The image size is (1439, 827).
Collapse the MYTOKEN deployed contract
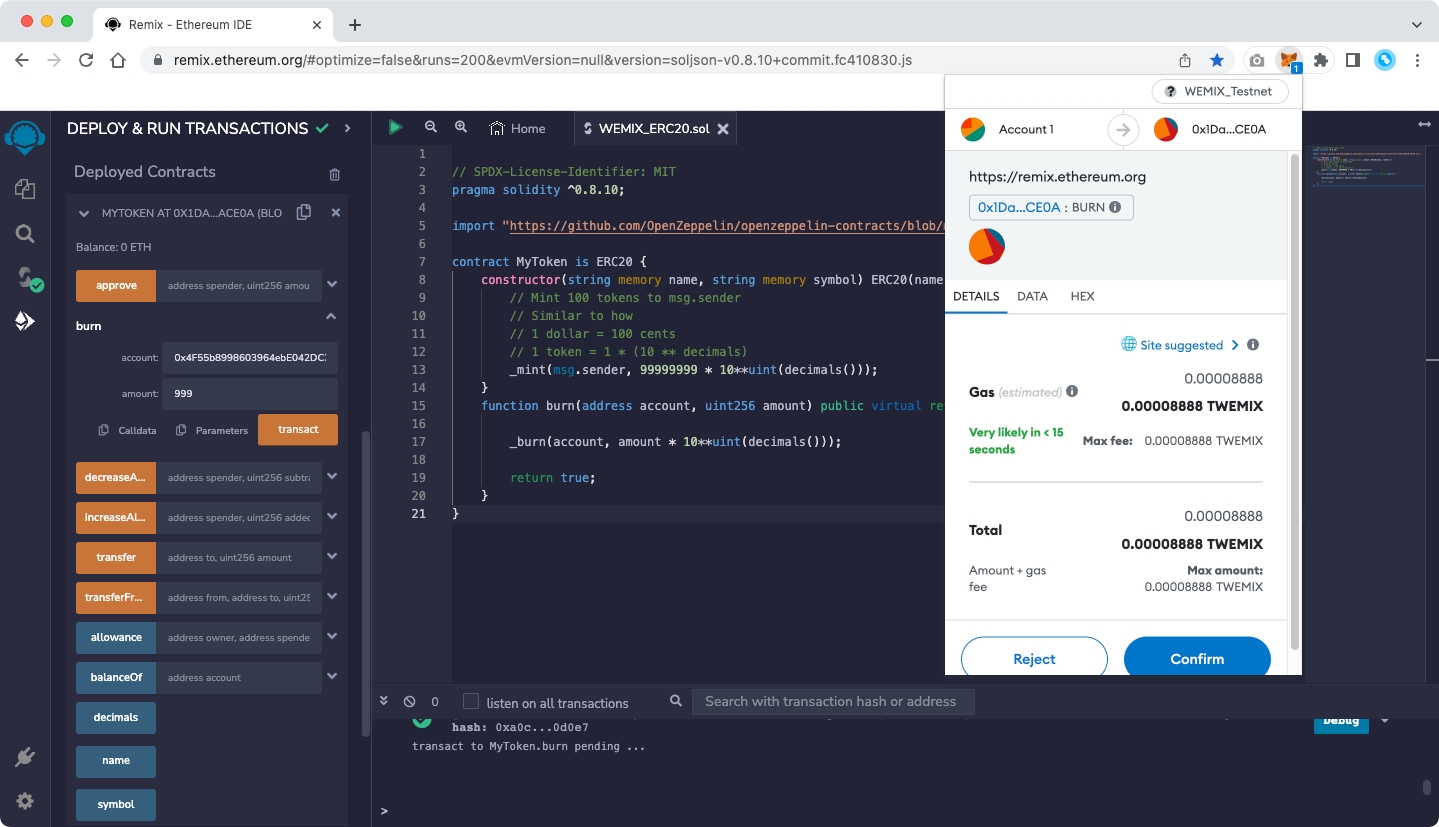pyautogui.click(x=84, y=213)
